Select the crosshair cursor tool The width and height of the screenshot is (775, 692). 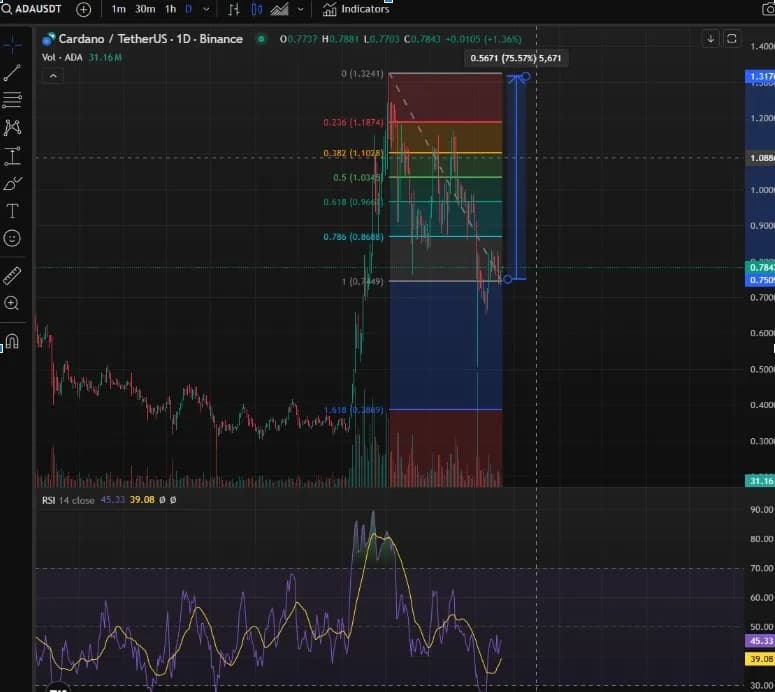(12, 45)
